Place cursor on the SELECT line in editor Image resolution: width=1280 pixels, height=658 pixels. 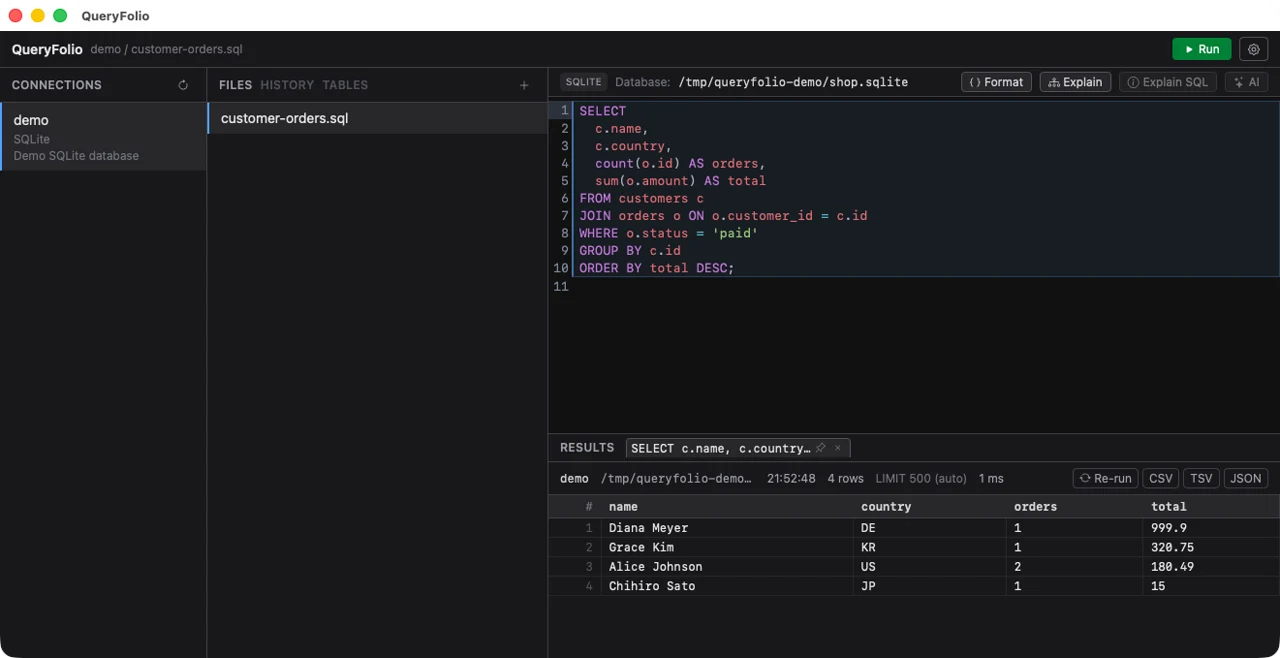click(x=602, y=111)
